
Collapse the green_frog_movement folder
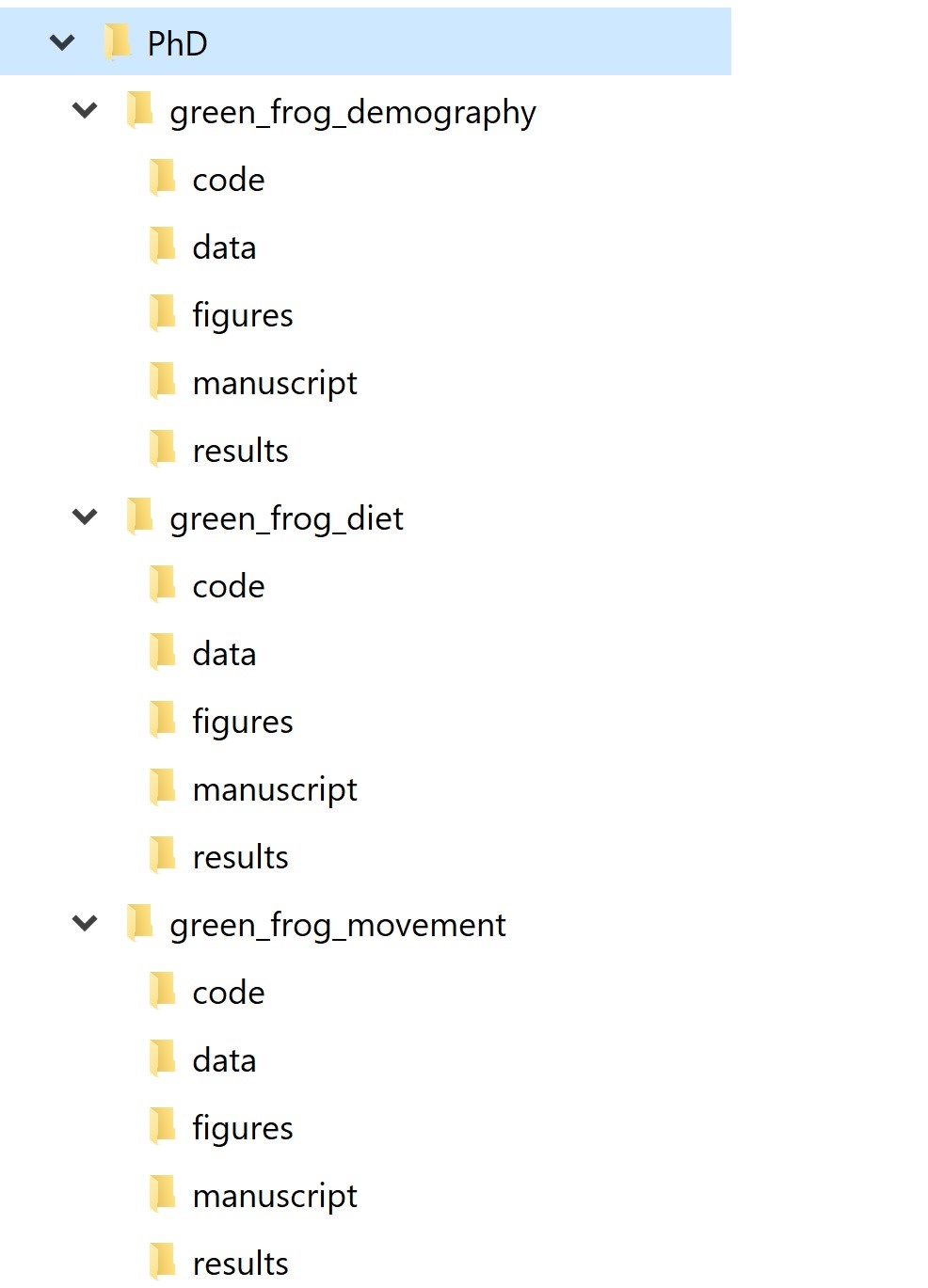[x=85, y=922]
